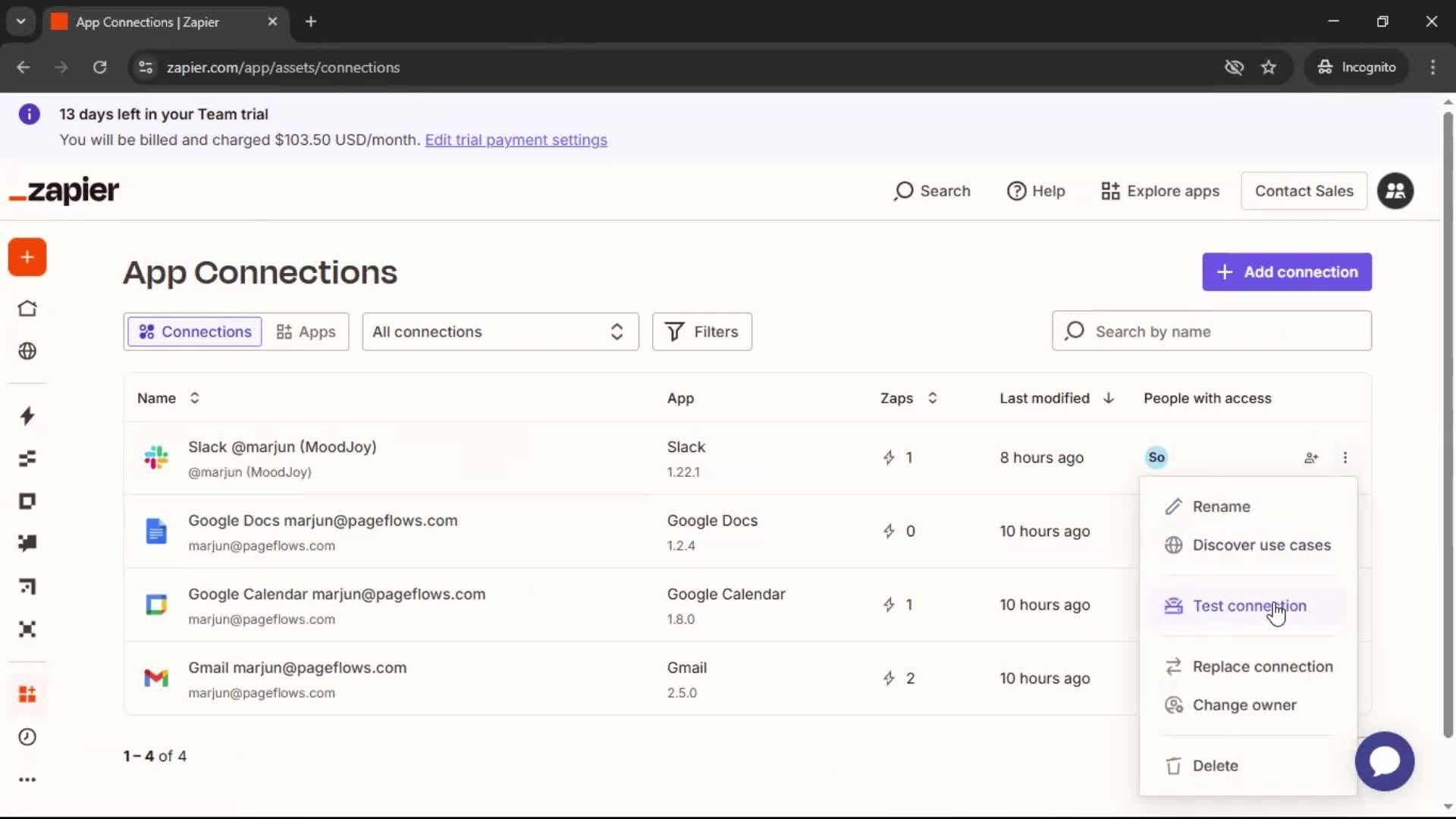This screenshot has width=1456, height=819.
Task: Click the Google Docs app icon
Action: pos(156,531)
